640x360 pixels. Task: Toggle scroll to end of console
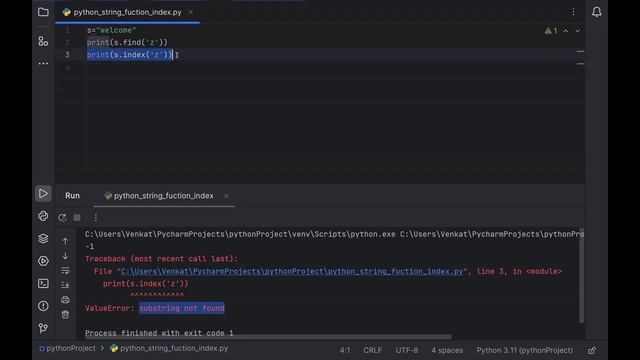pos(65,285)
